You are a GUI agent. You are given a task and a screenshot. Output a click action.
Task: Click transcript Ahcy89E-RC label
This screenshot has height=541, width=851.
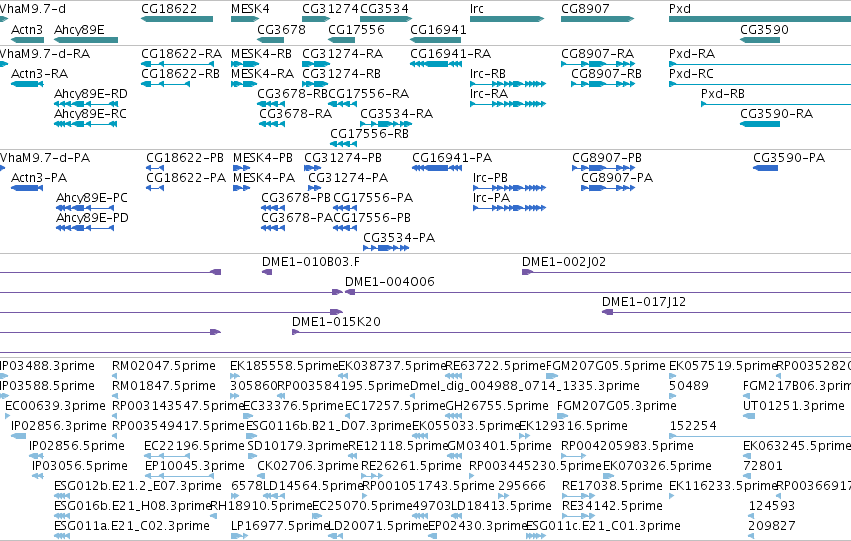pyautogui.click(x=90, y=114)
